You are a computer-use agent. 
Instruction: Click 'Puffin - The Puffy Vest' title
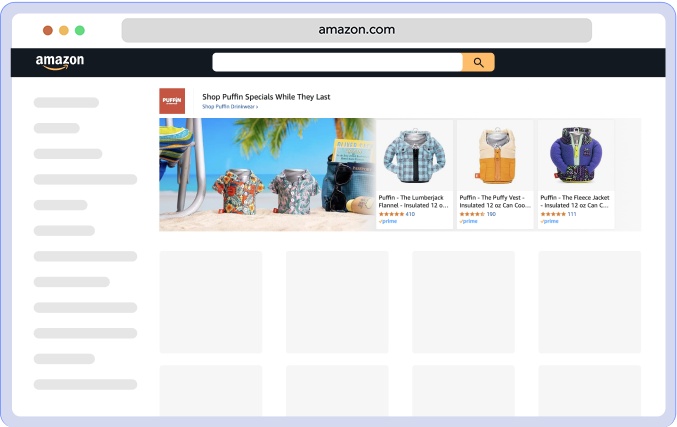(494, 201)
